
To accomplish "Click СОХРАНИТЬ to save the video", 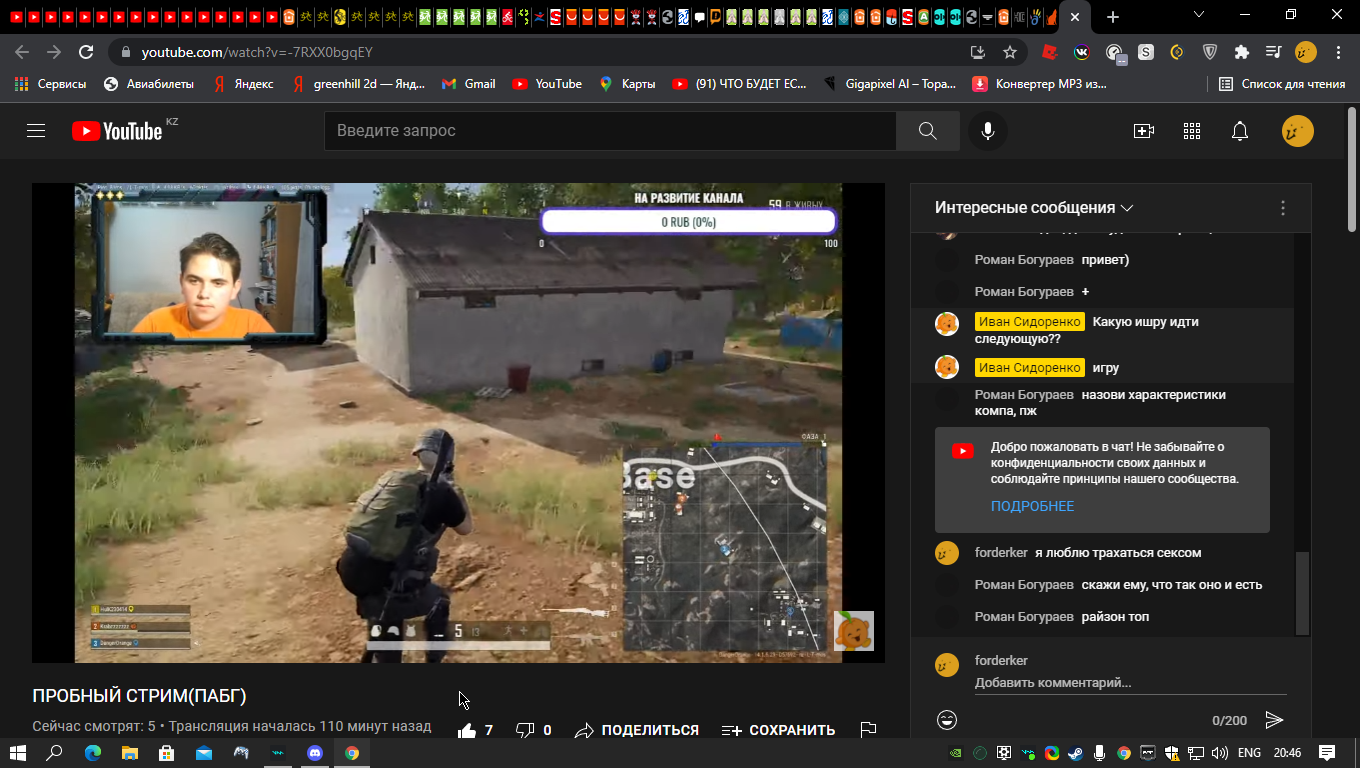I will pos(778,730).
